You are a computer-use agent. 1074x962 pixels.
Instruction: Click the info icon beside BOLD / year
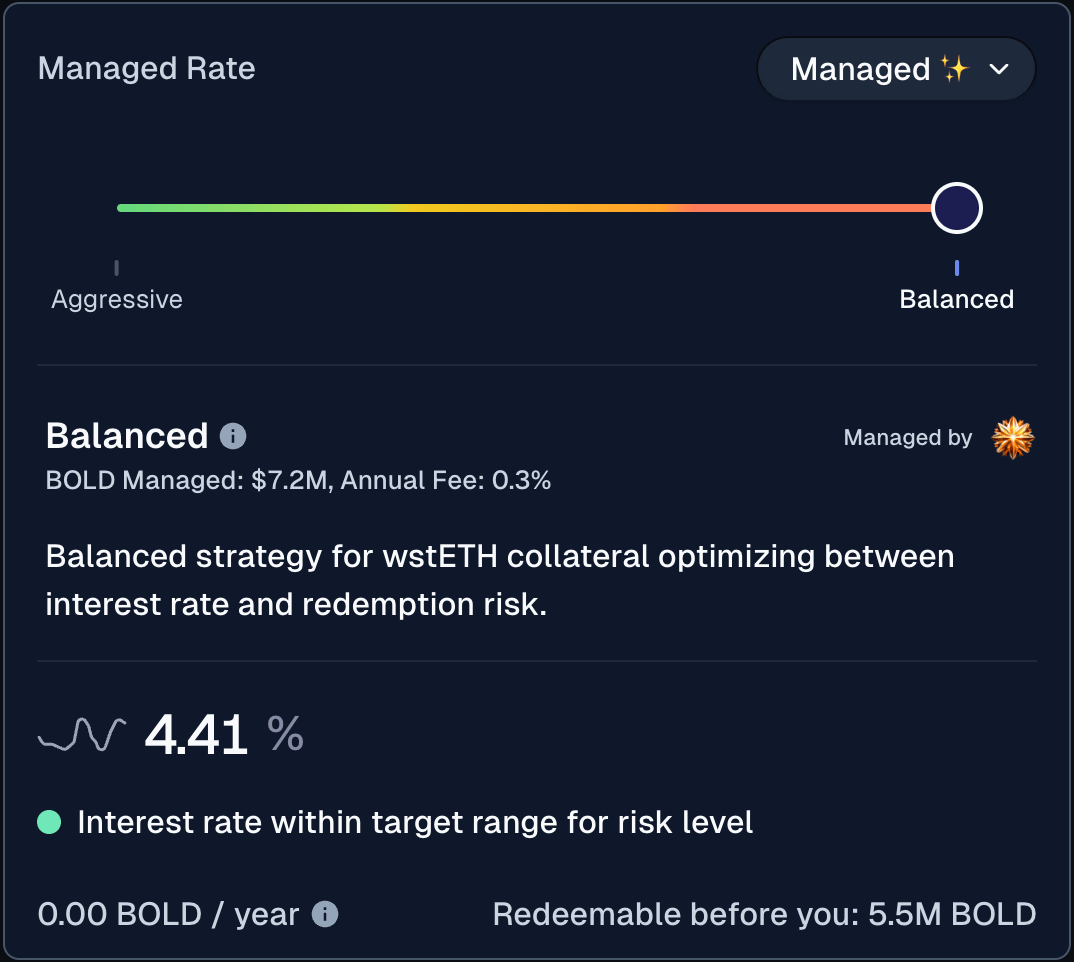pos(325,914)
